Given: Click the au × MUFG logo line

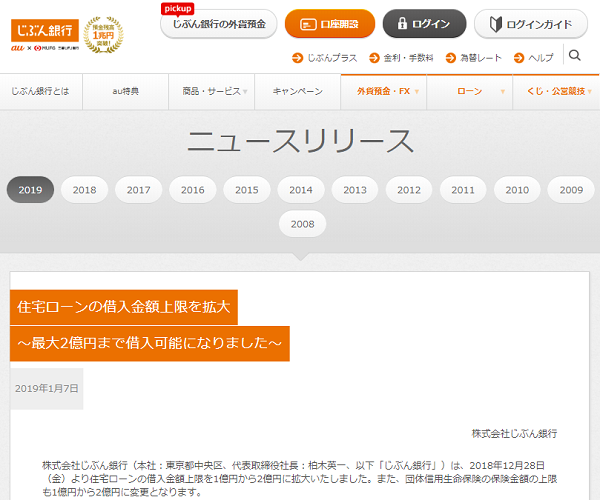Looking at the screenshot, I should (x=45, y=48).
